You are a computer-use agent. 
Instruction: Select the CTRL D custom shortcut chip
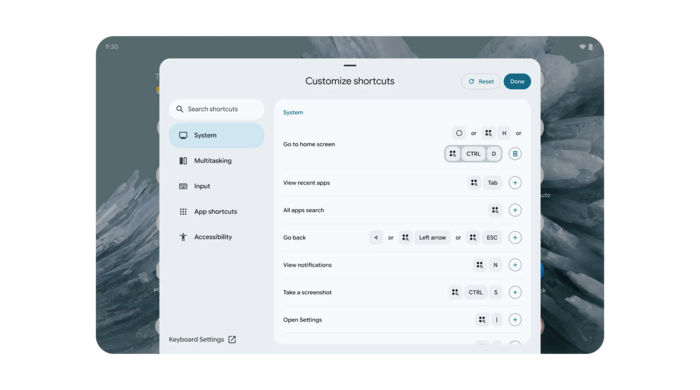coord(473,154)
